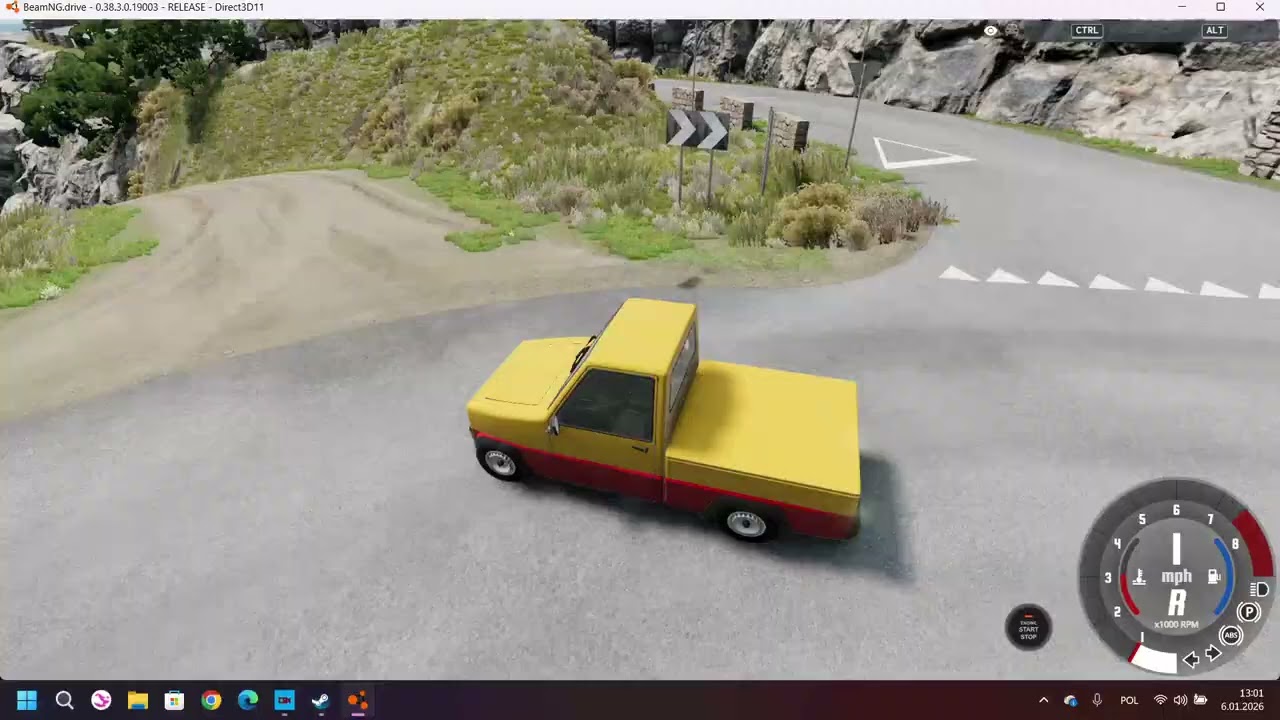Open the screen recorder app on taskbar

284,700
